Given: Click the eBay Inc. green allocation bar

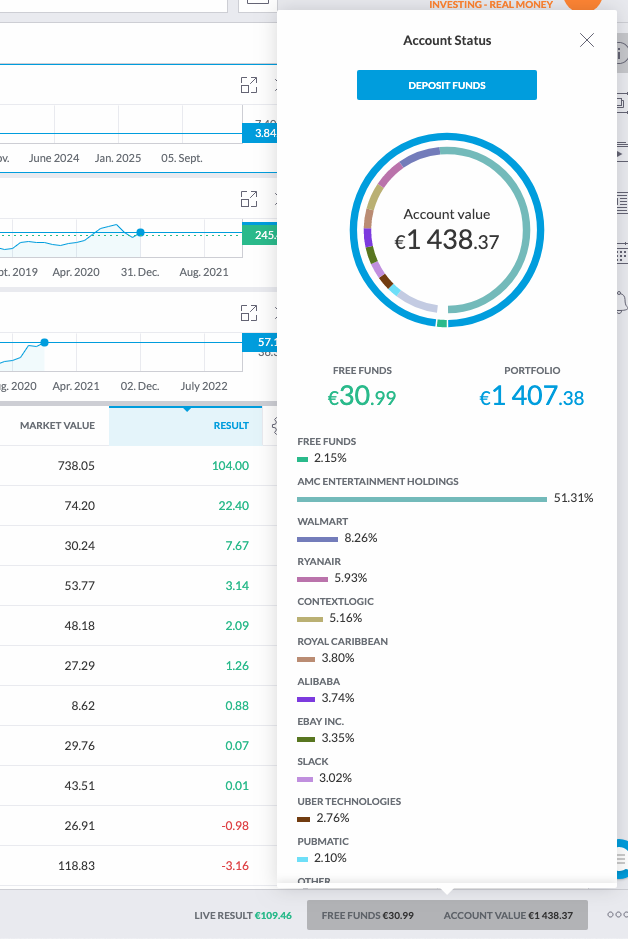Looking at the screenshot, I should (306, 739).
